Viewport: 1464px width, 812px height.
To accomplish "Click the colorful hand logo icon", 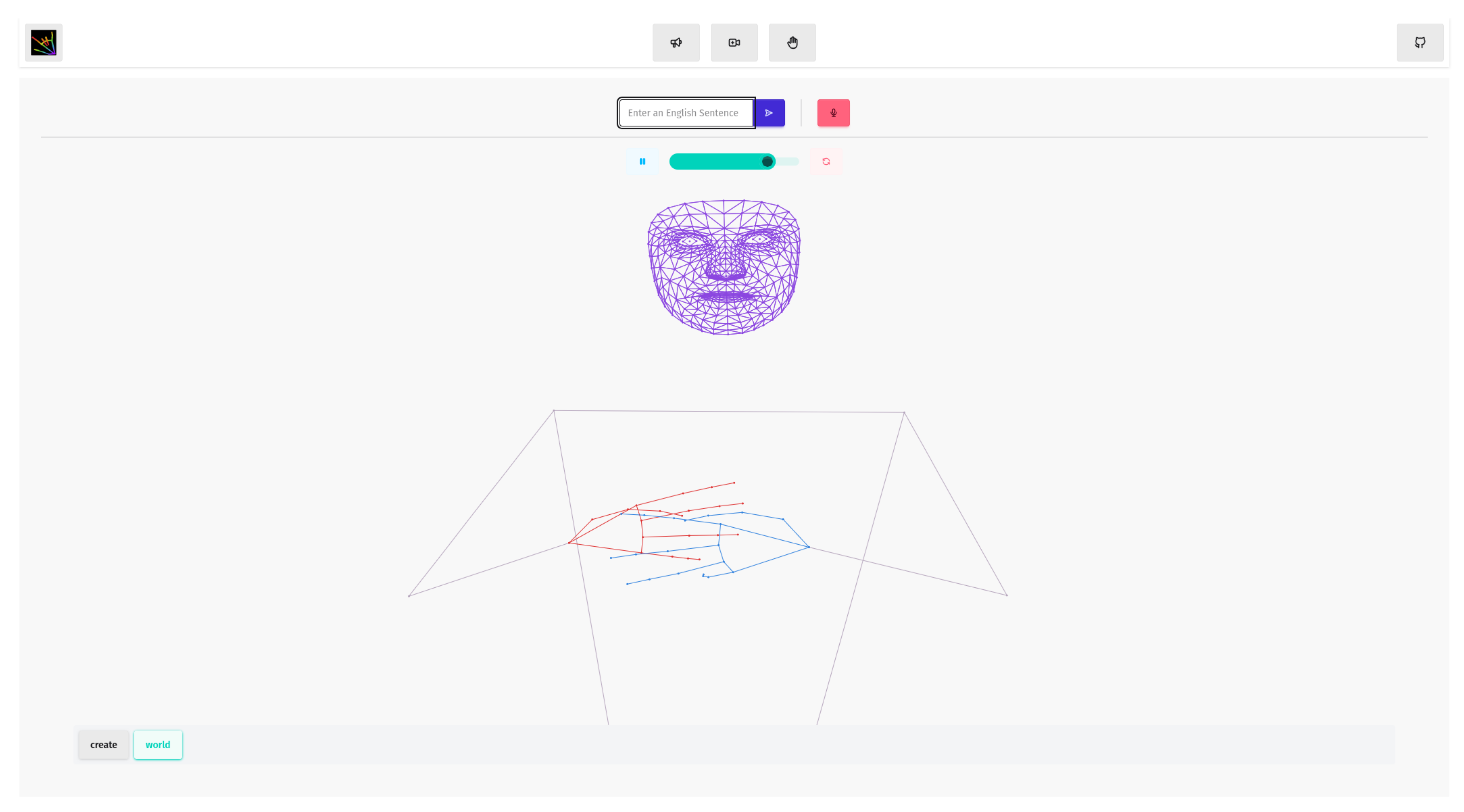I will [x=43, y=43].
